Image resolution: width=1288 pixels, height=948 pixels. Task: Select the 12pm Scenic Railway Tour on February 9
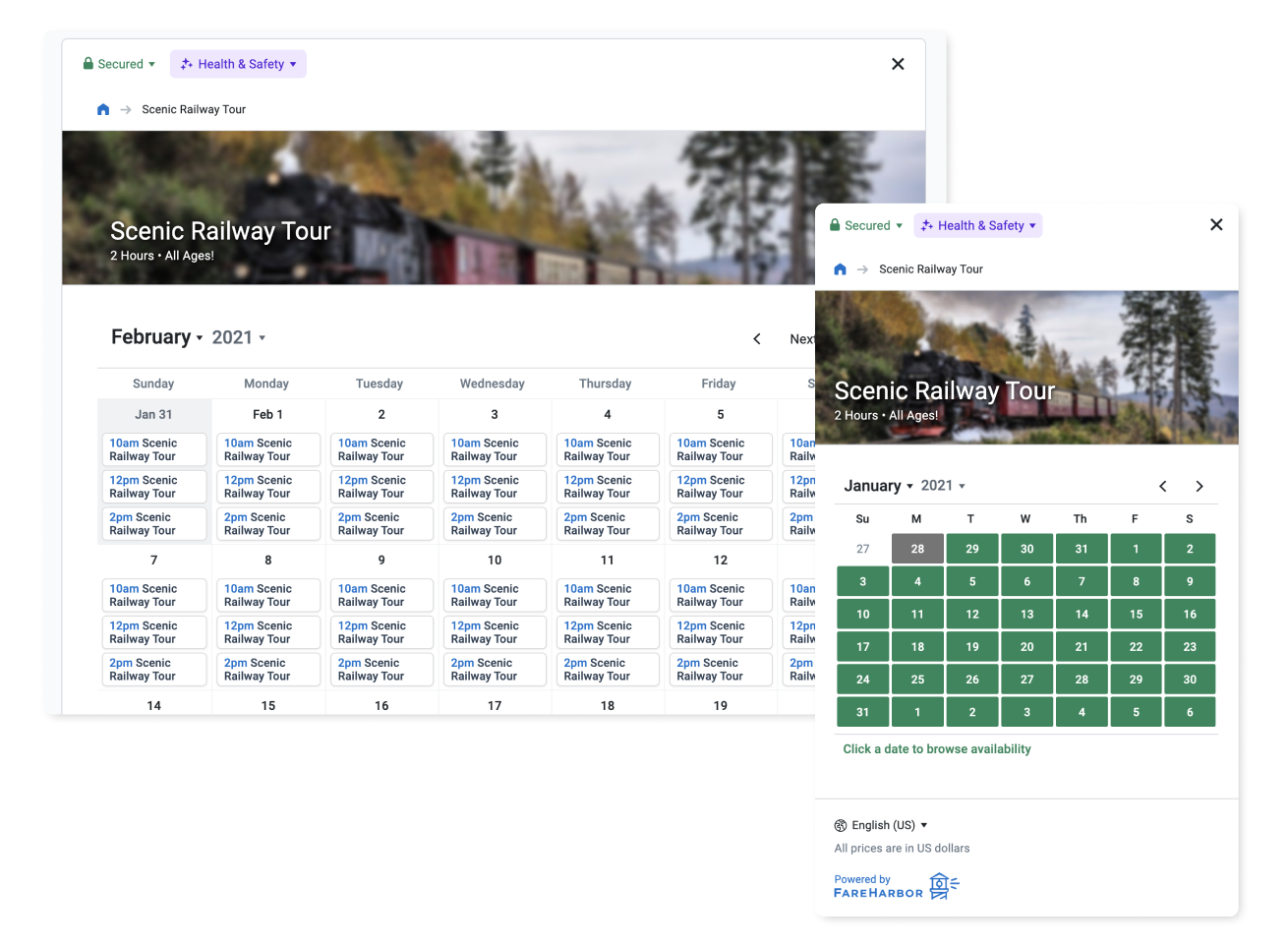(x=381, y=632)
